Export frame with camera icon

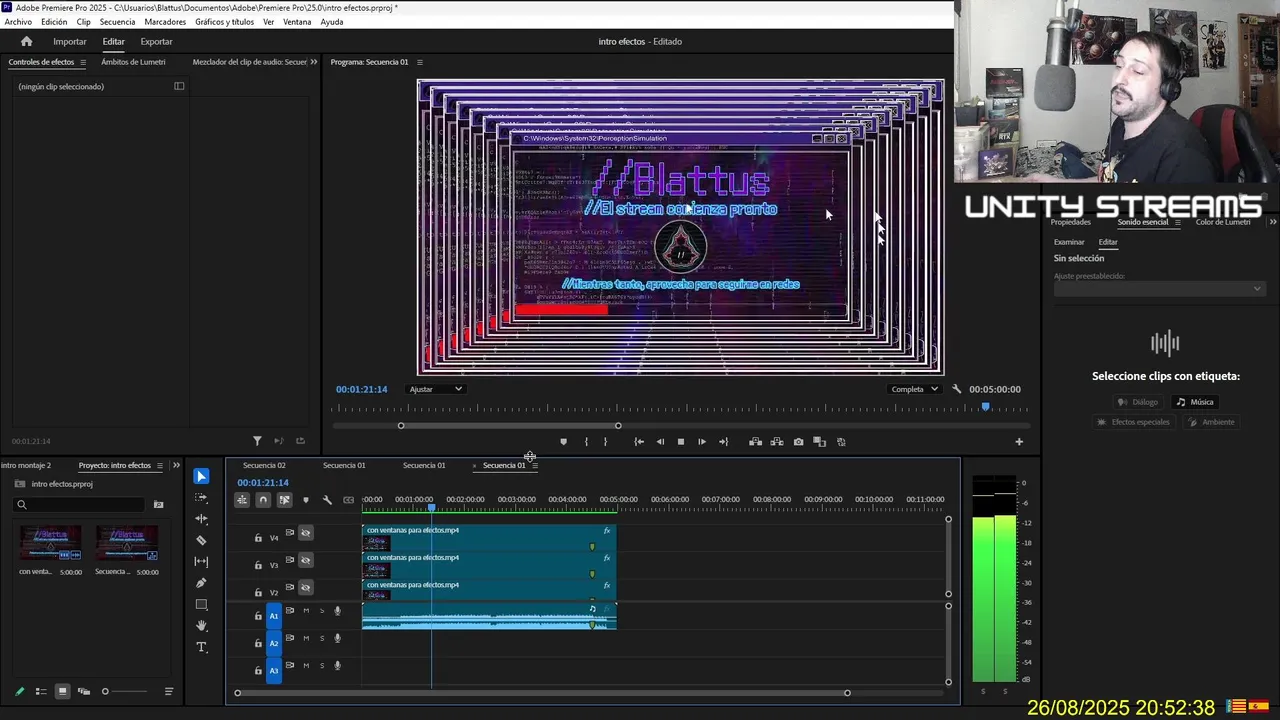coord(798,441)
